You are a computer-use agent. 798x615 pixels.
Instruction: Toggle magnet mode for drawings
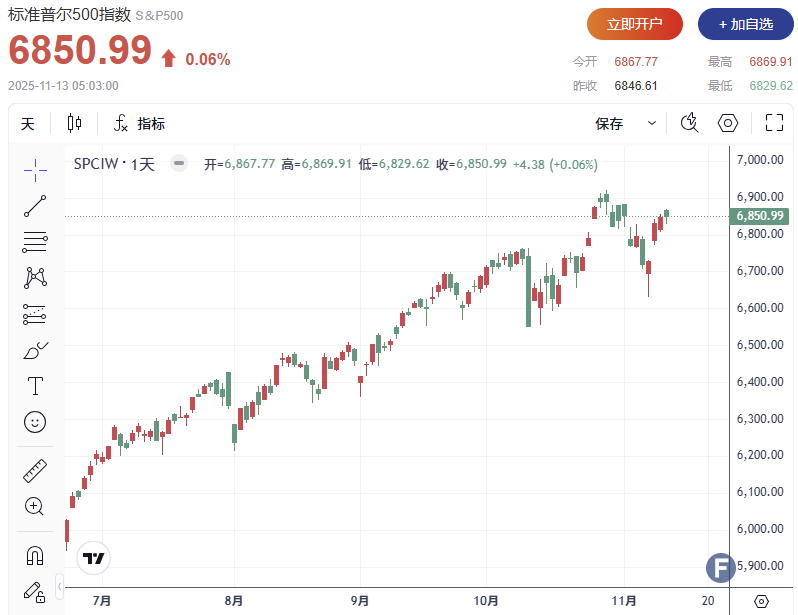(x=35, y=554)
